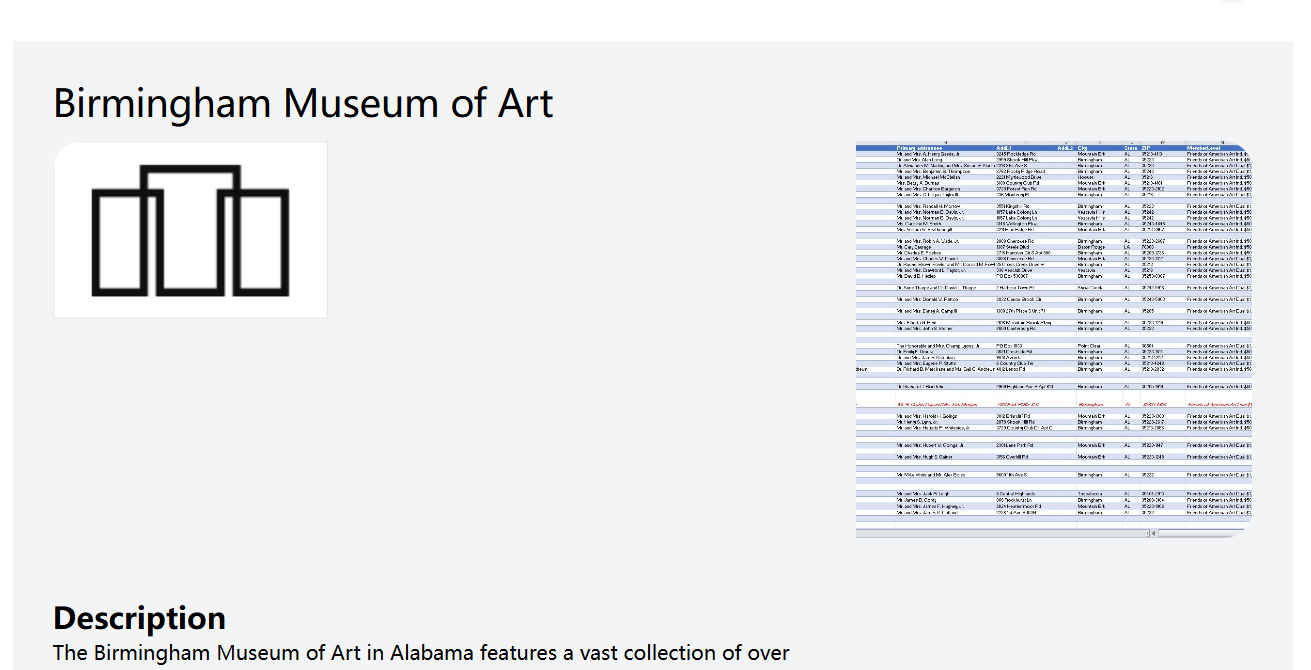Open the membership spreadsheet thumbnail
This screenshot has height=670, width=1311.
[x=1053, y=340]
